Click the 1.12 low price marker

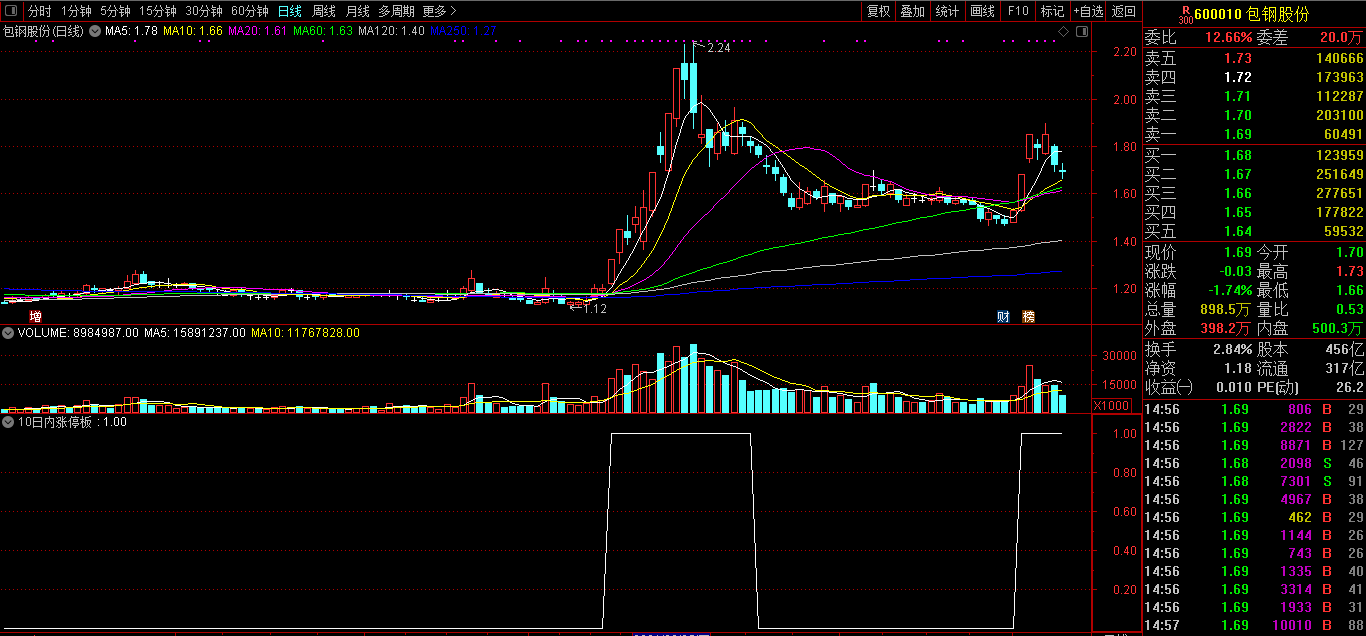[x=596, y=309]
